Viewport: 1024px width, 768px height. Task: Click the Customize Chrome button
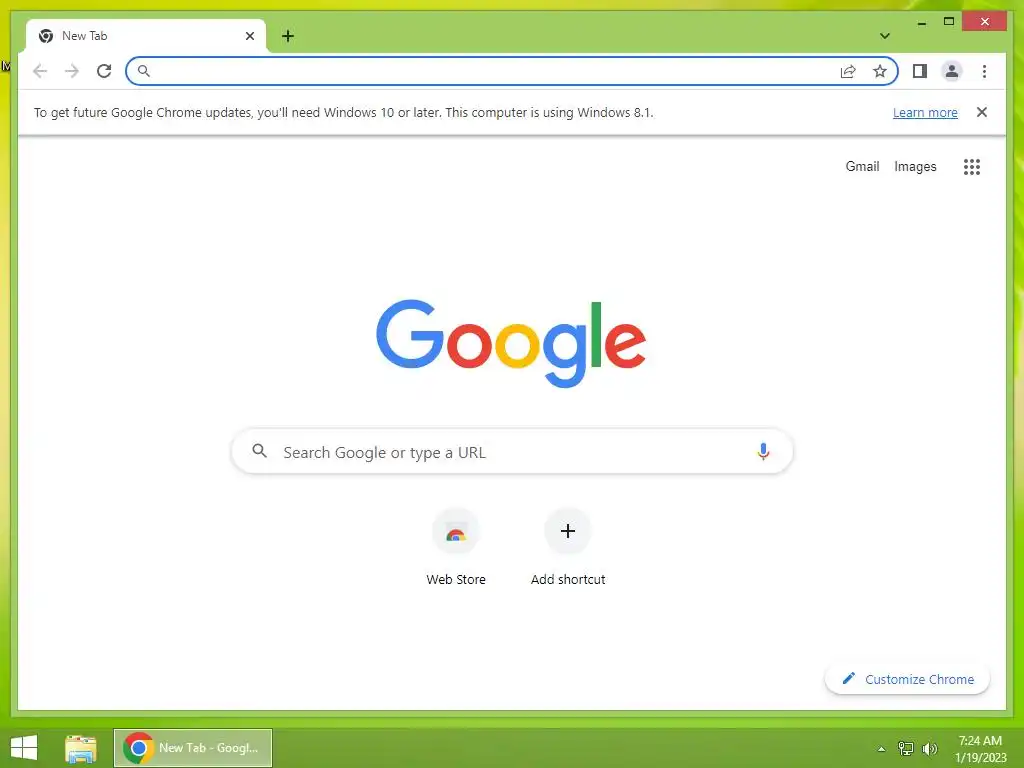[x=907, y=679]
